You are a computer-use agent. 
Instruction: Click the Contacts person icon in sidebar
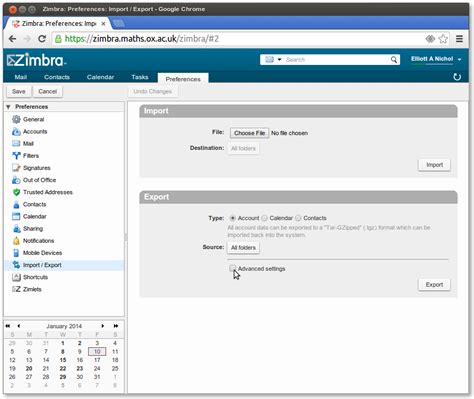[16, 204]
